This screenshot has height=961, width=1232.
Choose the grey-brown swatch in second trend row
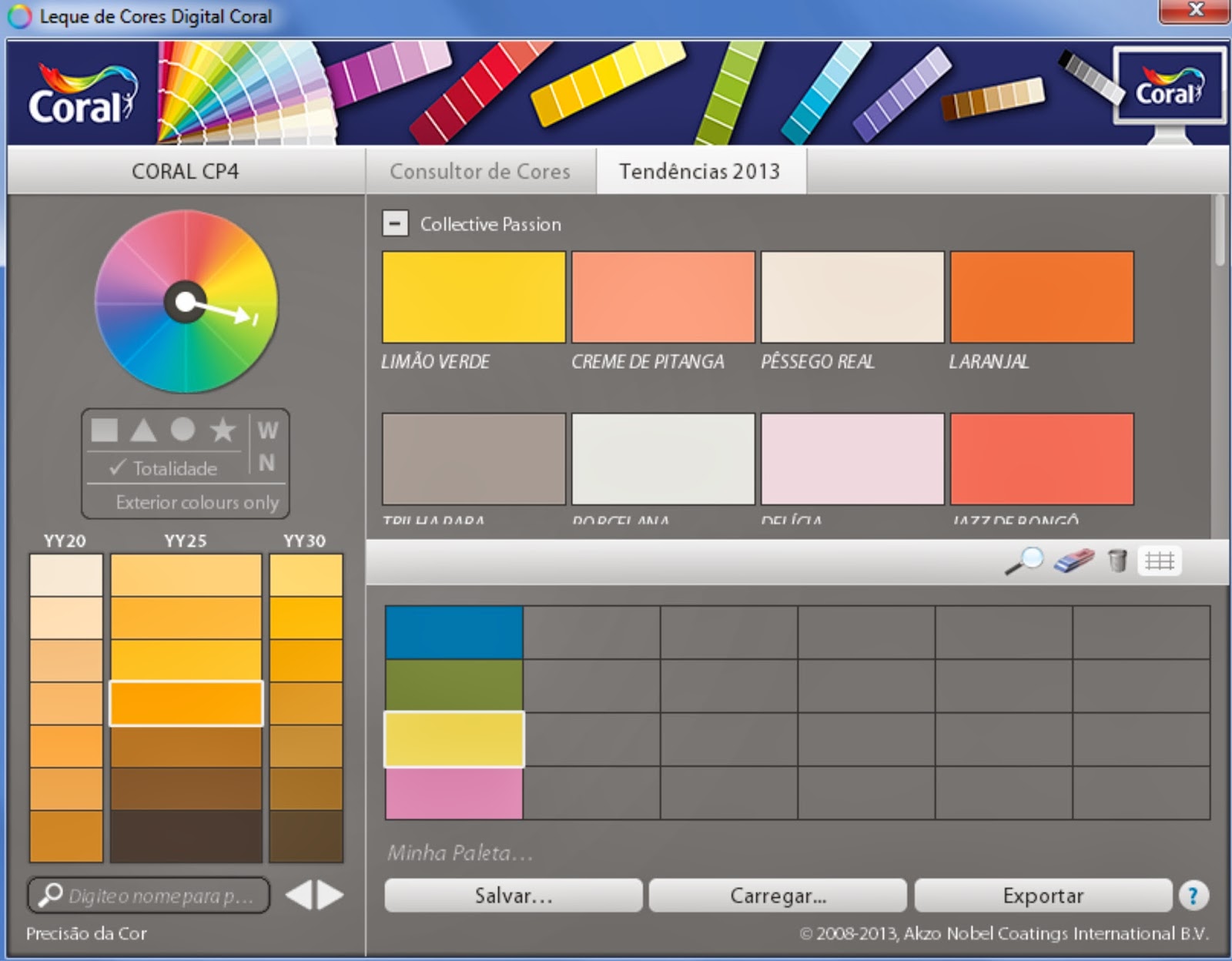(x=474, y=459)
